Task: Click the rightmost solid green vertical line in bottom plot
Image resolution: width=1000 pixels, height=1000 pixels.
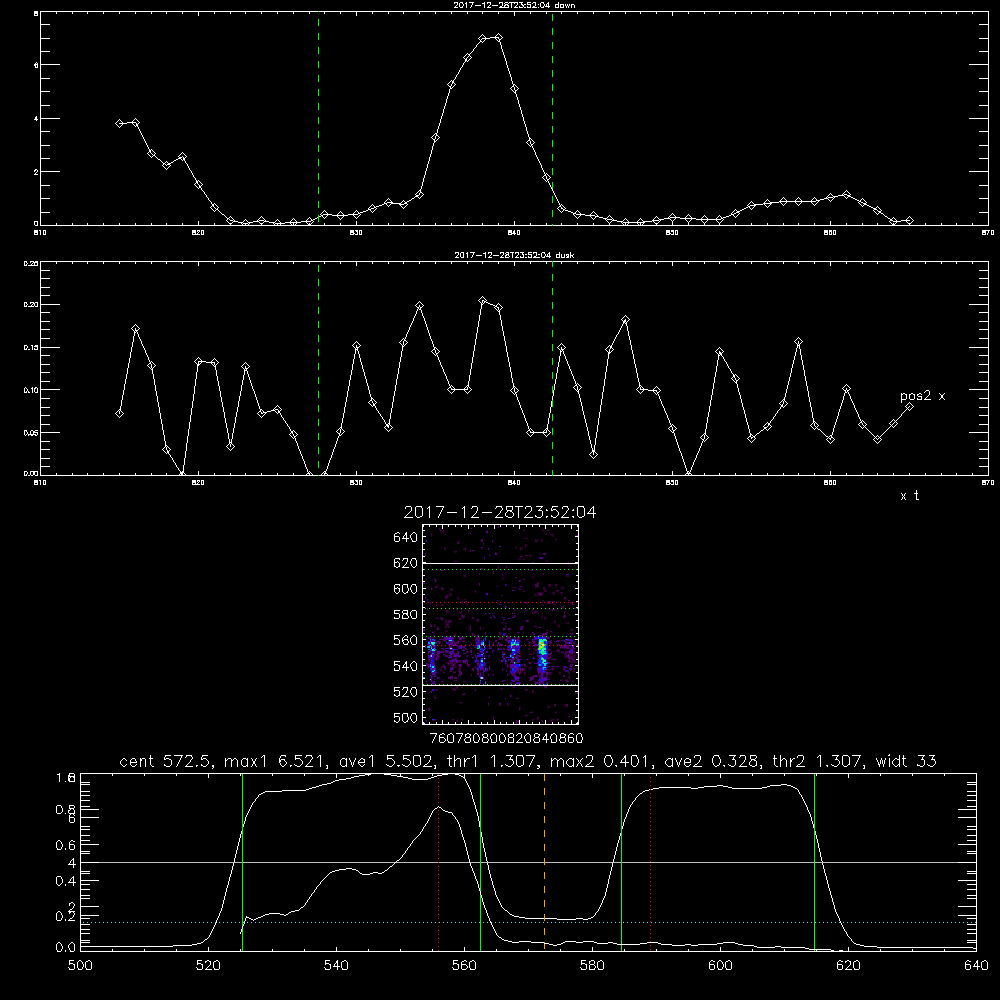Action: pyautogui.click(x=814, y=862)
